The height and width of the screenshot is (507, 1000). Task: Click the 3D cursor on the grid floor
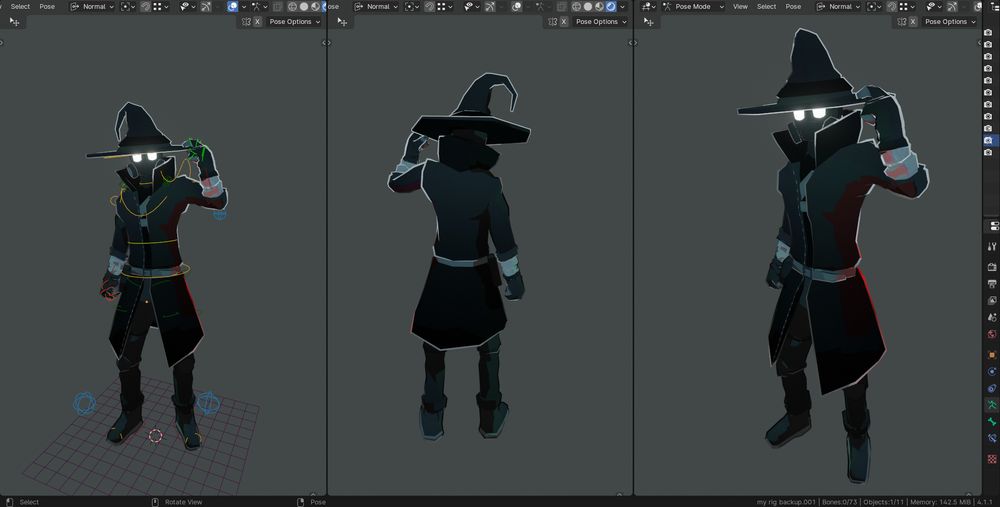coord(155,435)
